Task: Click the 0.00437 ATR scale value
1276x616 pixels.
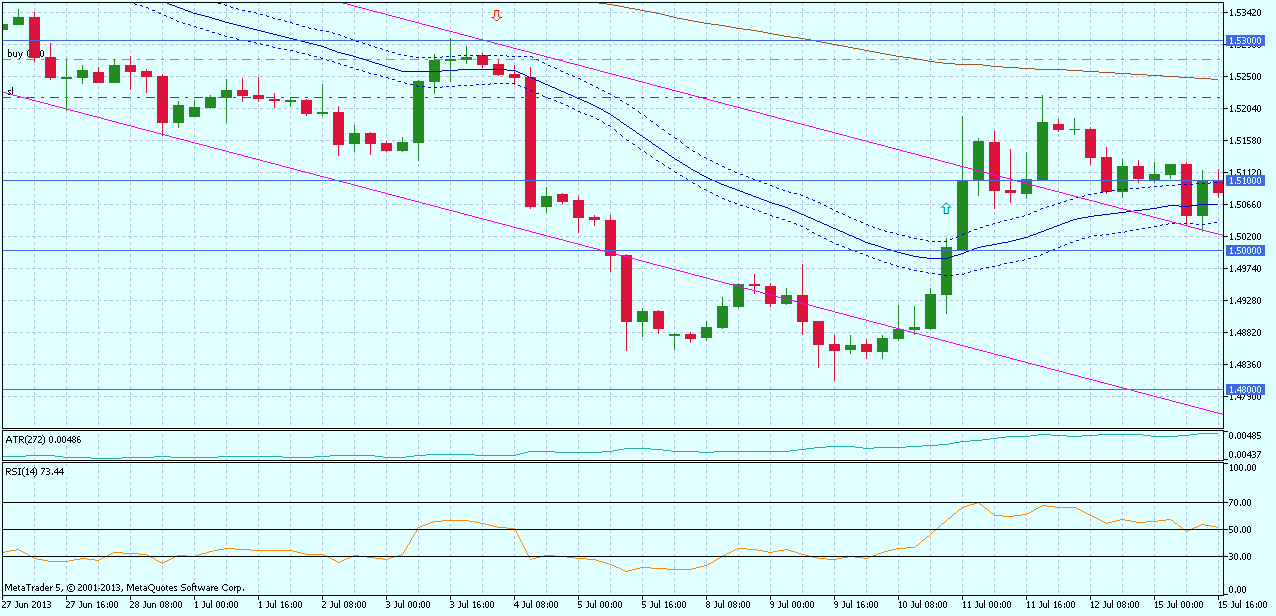Action: coord(1246,455)
